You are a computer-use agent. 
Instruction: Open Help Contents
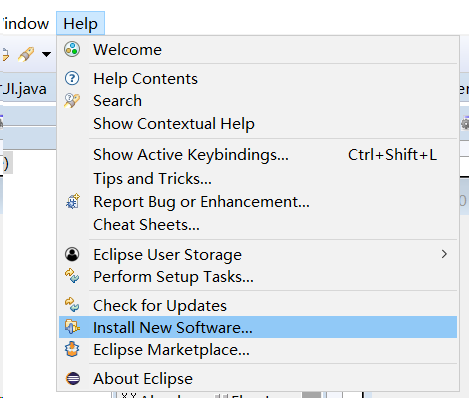(x=145, y=79)
